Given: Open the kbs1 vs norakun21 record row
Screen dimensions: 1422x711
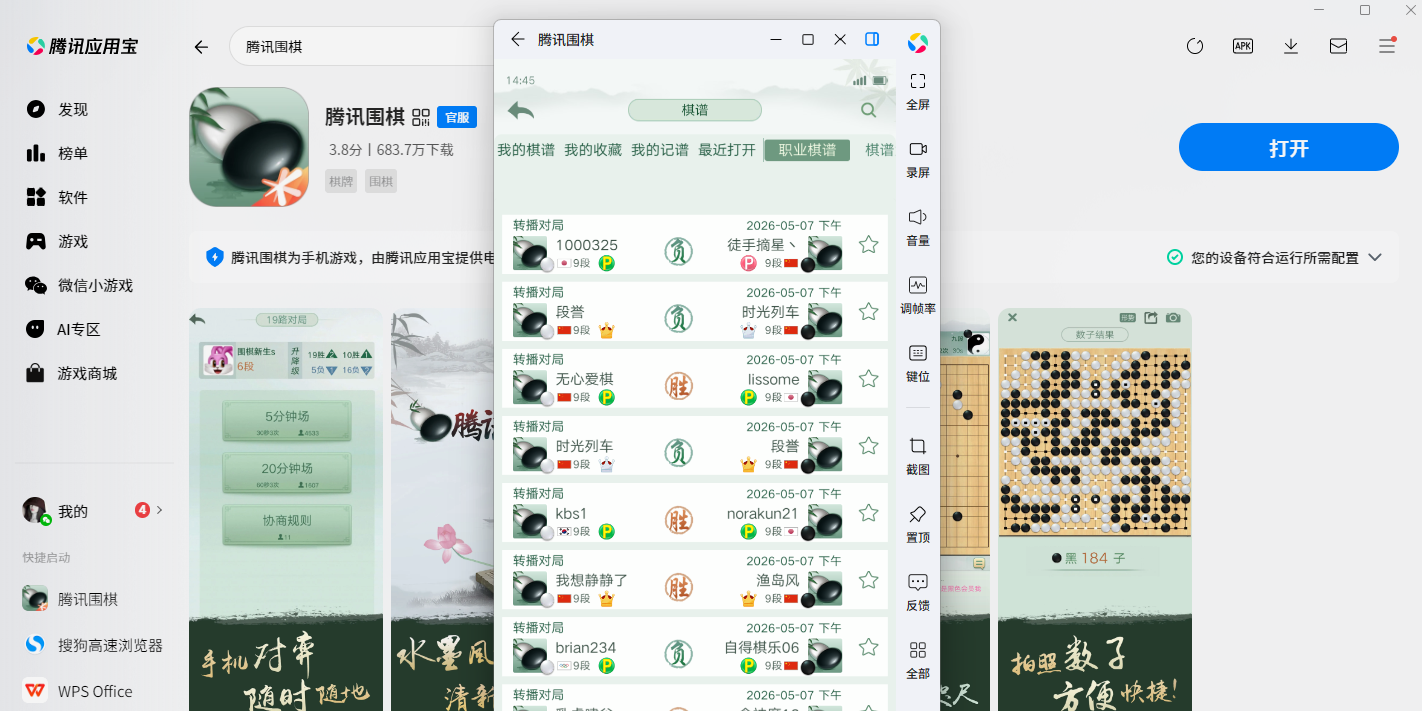Looking at the screenshot, I should (x=695, y=513).
